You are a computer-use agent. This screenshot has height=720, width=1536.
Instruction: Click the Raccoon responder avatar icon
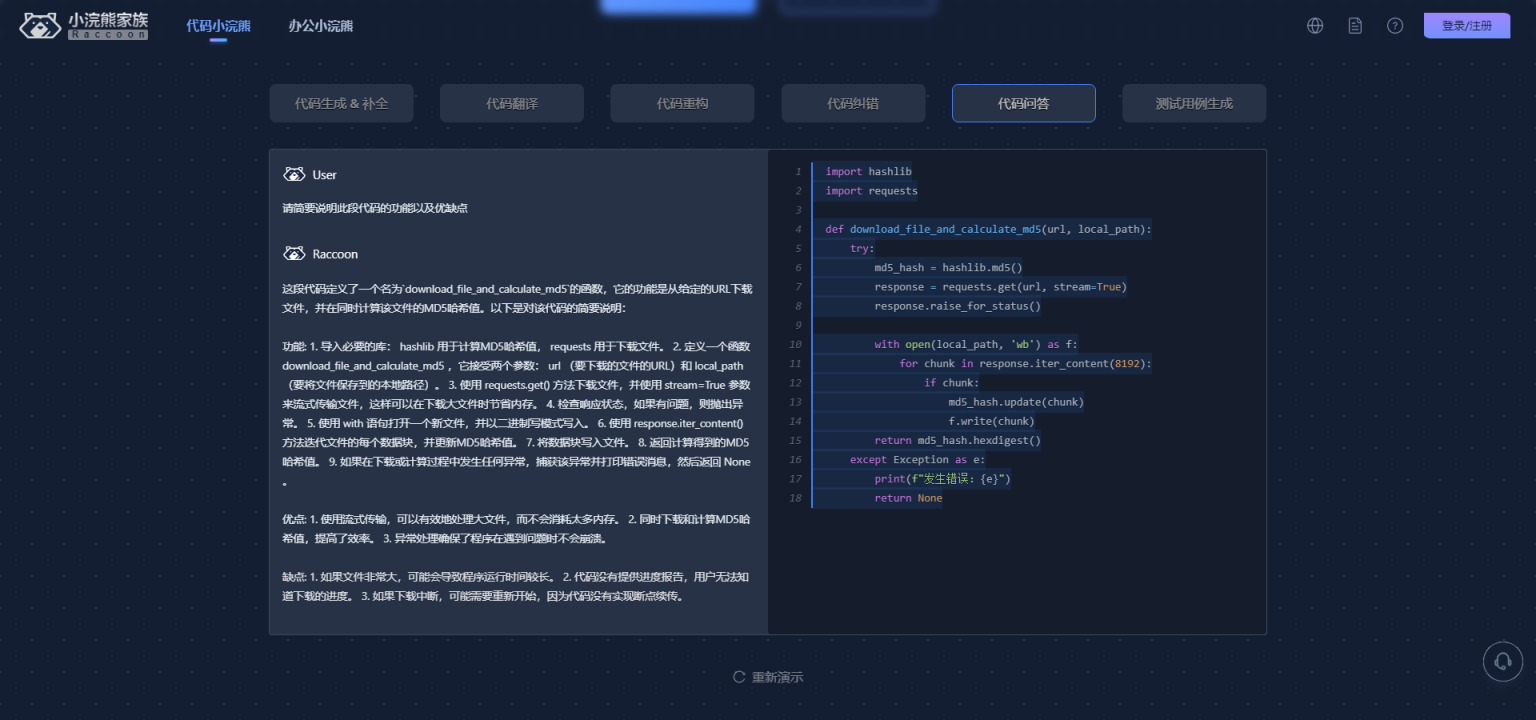pos(294,254)
